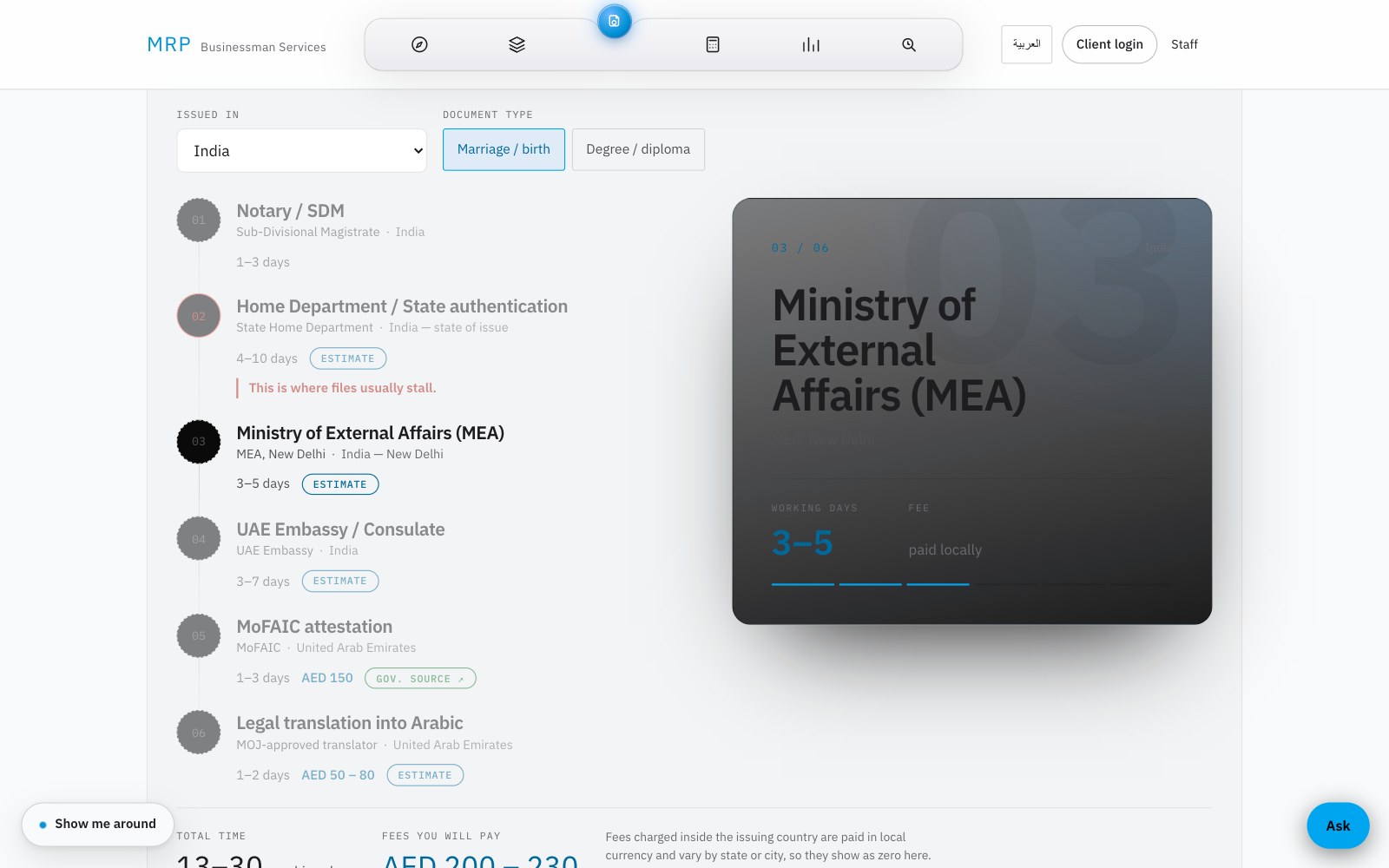
Task: Switch language to Arabic
Action: click(x=1026, y=44)
